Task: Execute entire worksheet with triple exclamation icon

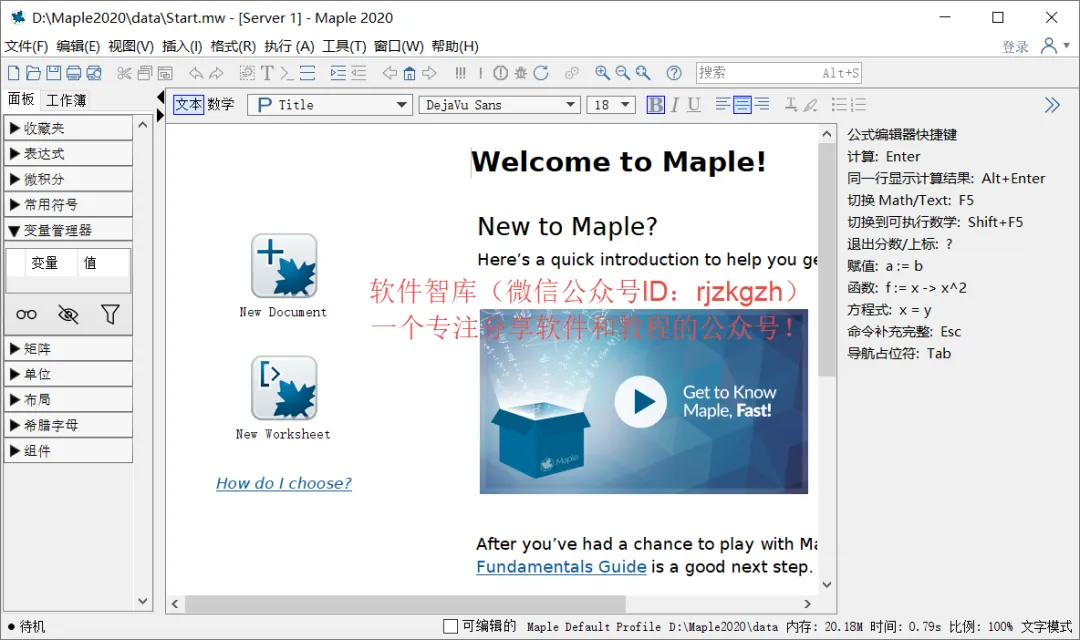Action: click(460, 73)
